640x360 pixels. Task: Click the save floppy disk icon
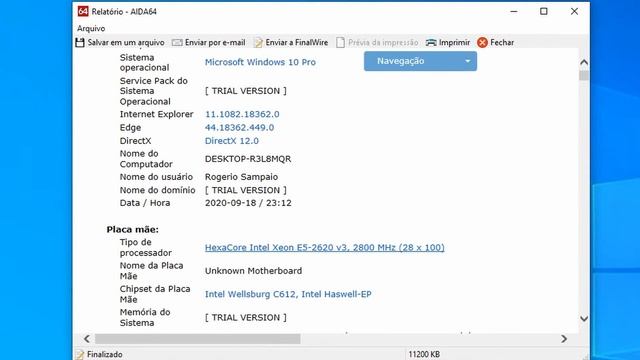pyautogui.click(x=80, y=42)
